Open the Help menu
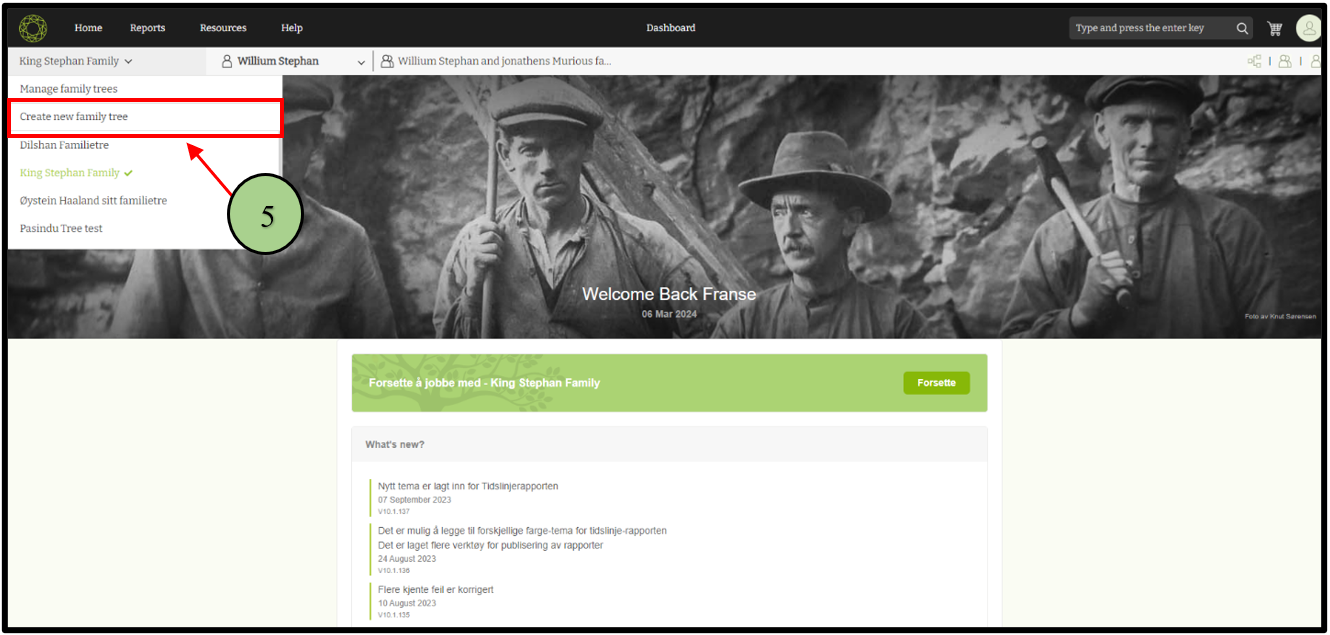Viewport: 1330px width, 635px height. tap(292, 28)
